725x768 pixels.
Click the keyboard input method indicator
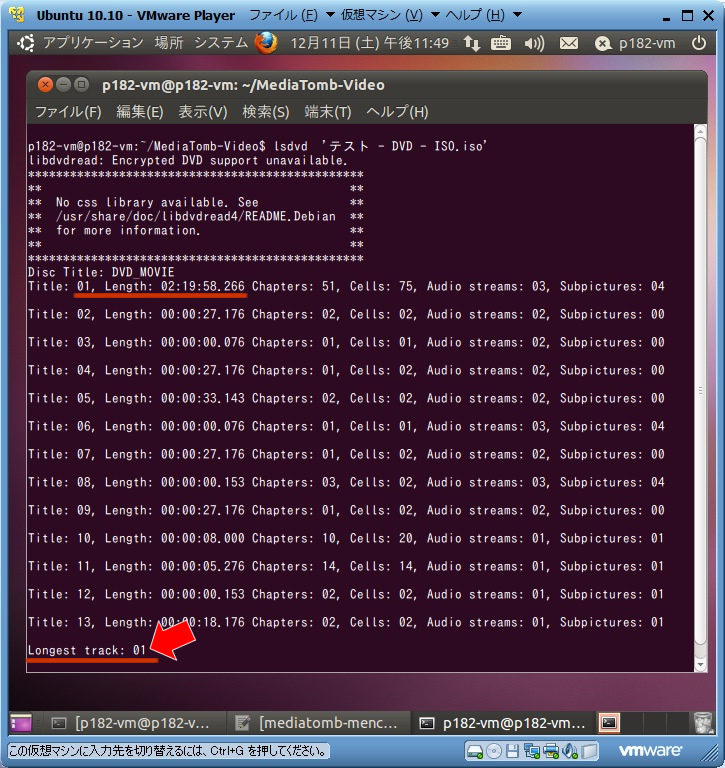[501, 44]
